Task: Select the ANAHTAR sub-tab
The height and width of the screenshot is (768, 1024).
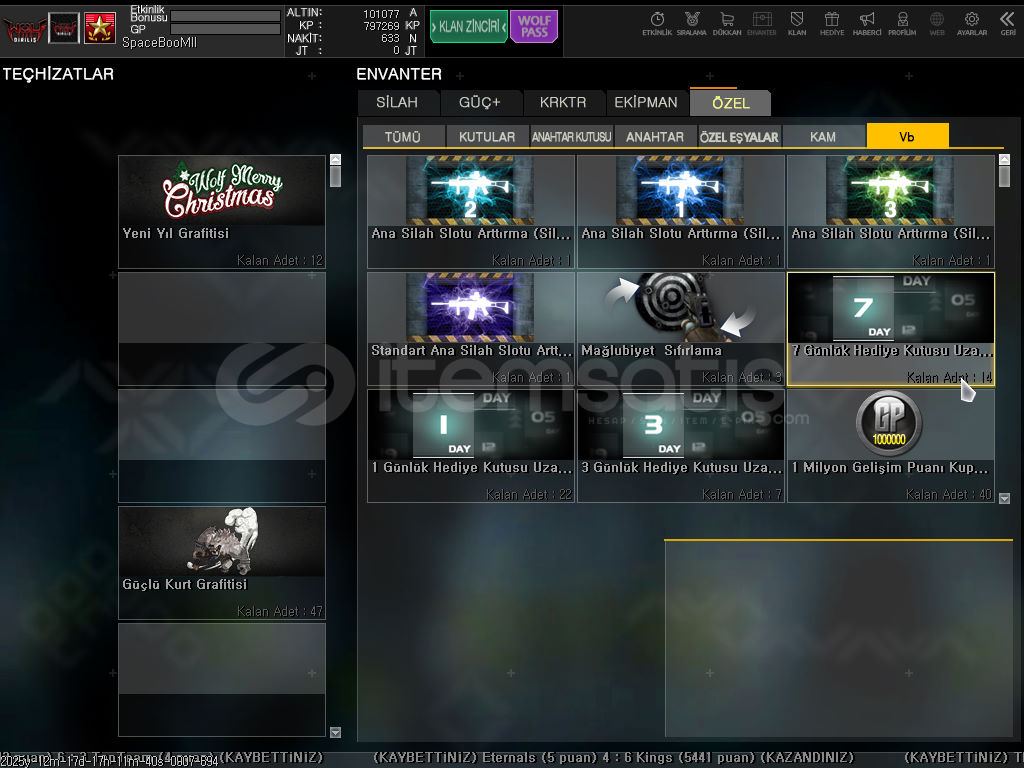Action: (655, 137)
